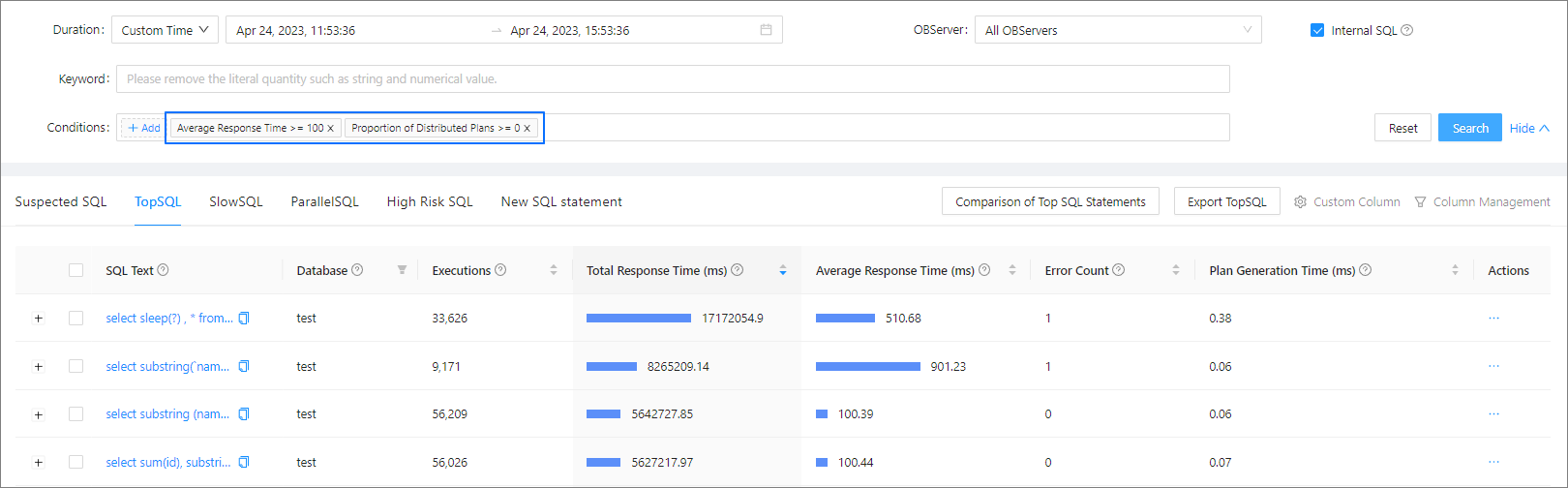The image size is (1568, 488).
Task: Check the 'select substring(`nam...' row checkbox
Action: coord(75,366)
